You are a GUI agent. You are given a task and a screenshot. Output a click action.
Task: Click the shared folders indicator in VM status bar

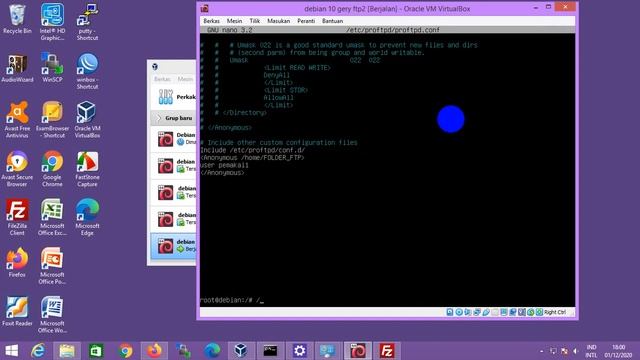(x=495, y=312)
